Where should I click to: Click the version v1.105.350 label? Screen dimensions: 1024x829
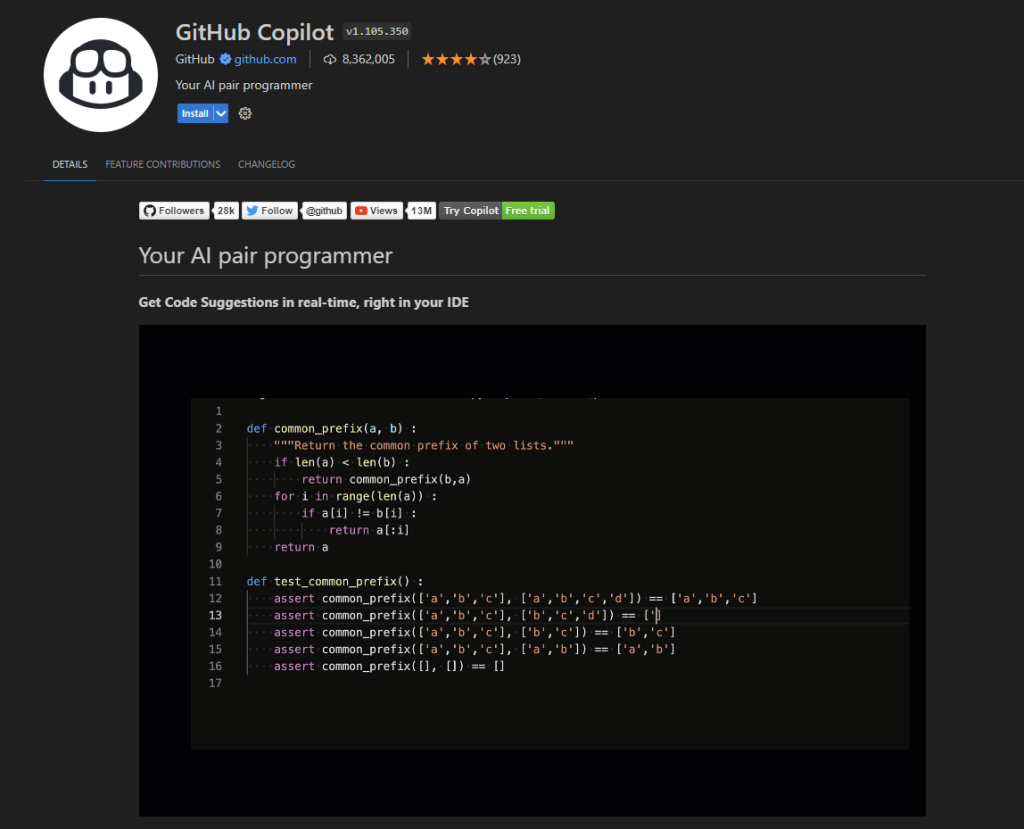(x=377, y=31)
